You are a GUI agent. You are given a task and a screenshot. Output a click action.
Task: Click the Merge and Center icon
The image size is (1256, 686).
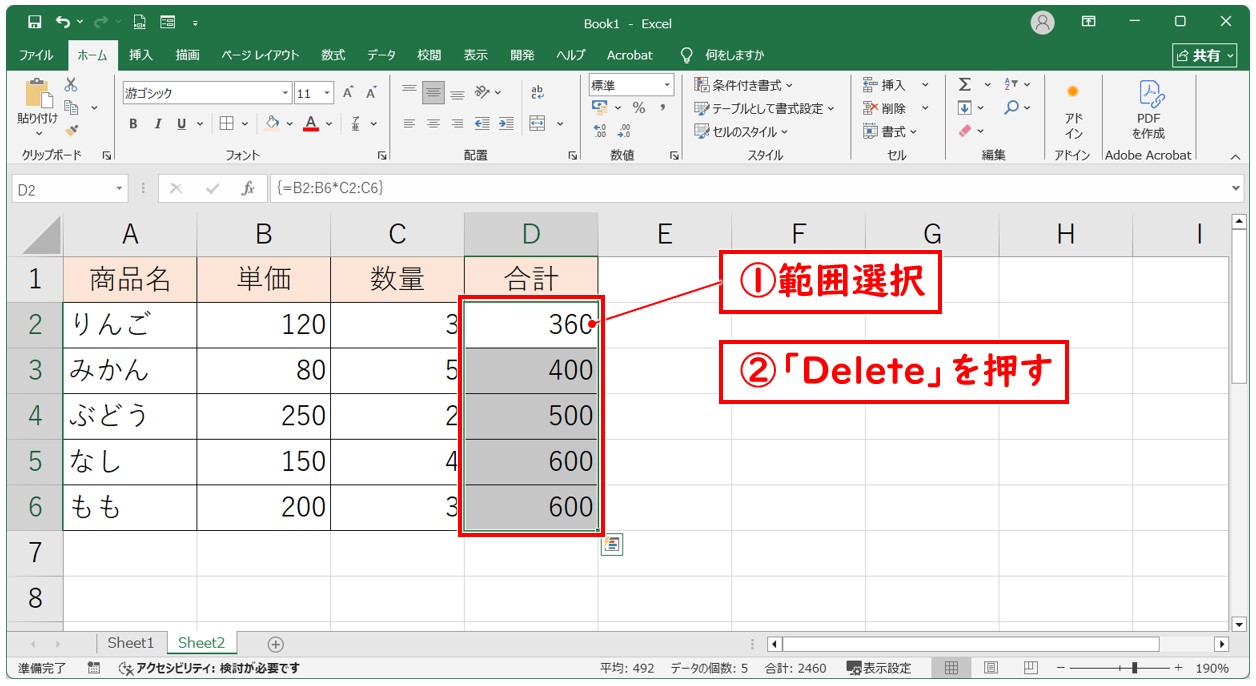(537, 124)
